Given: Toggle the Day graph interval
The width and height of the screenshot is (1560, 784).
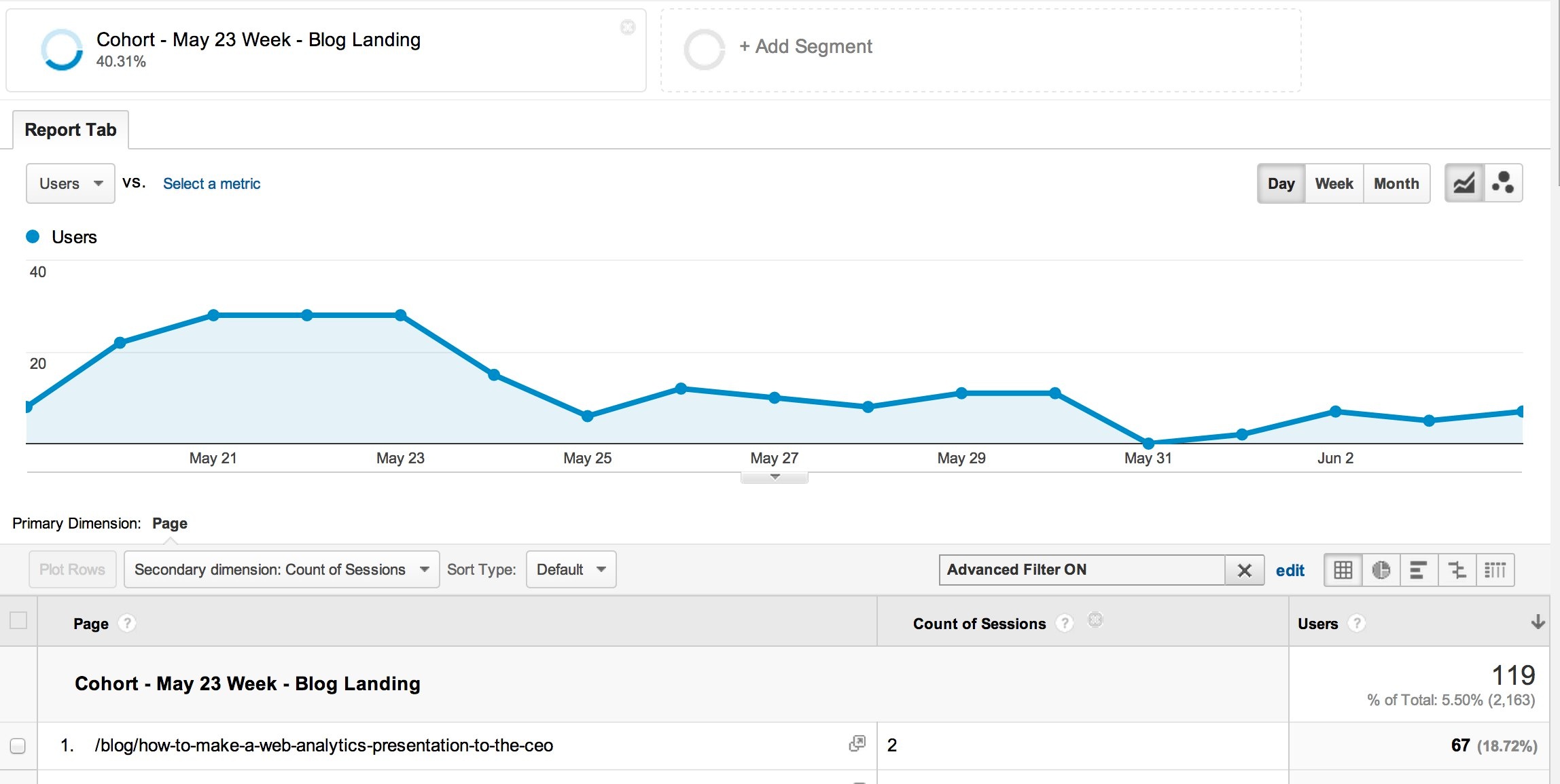Looking at the screenshot, I should (1281, 183).
